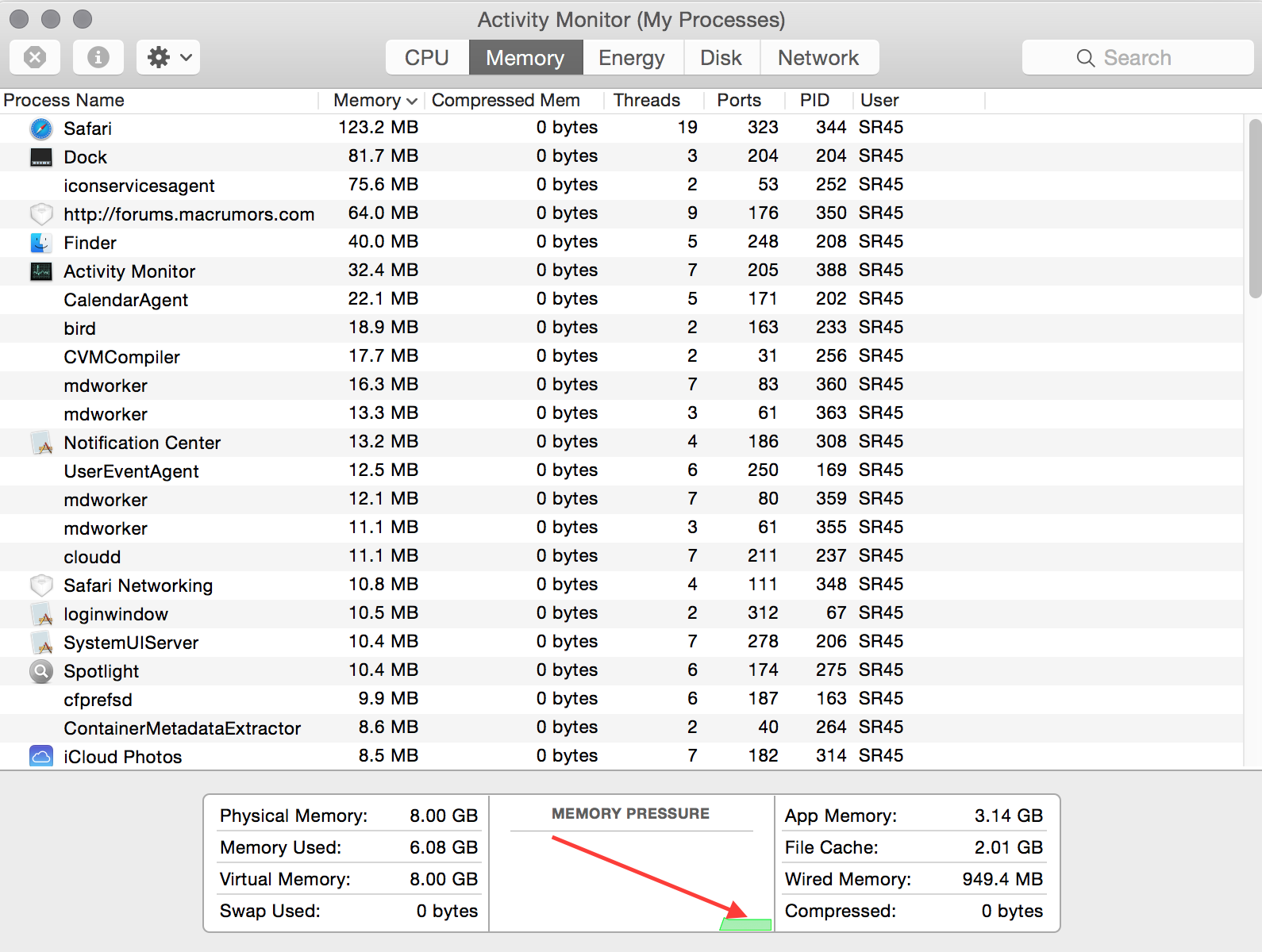Select the CVMCompiler process row
1262x952 pixels.
tap(621, 357)
